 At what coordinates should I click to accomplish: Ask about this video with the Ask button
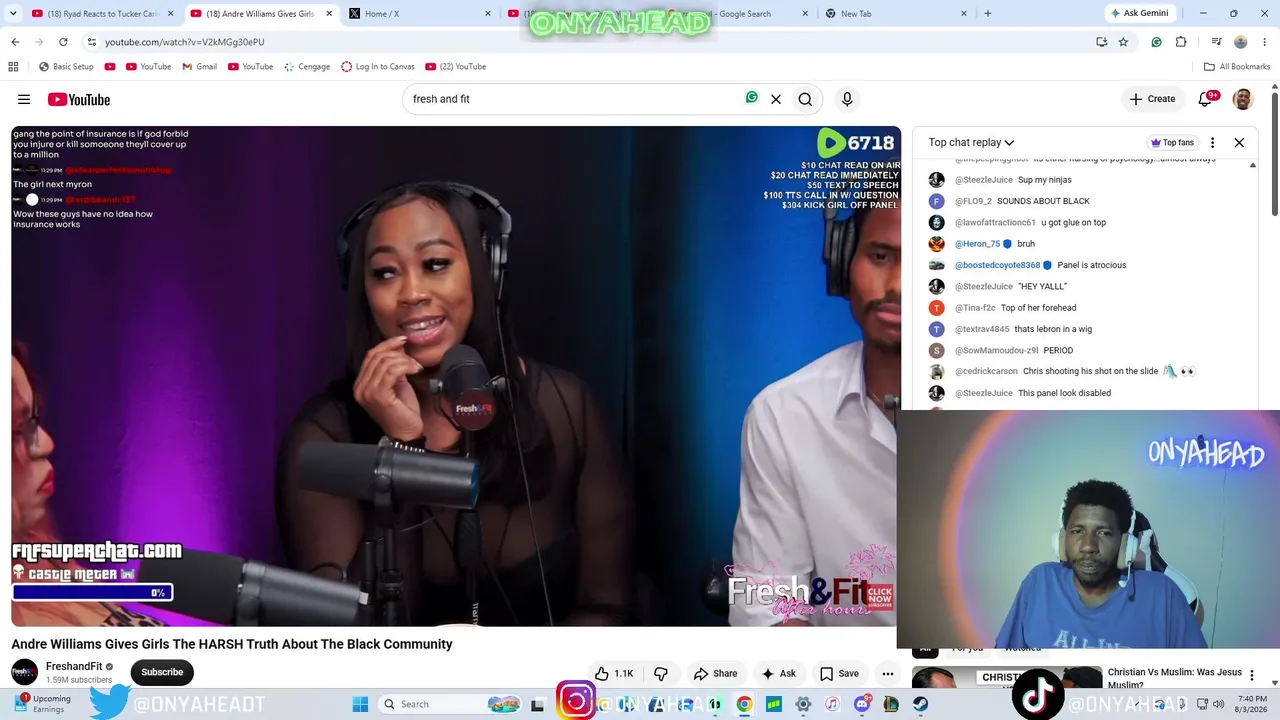[x=778, y=674]
